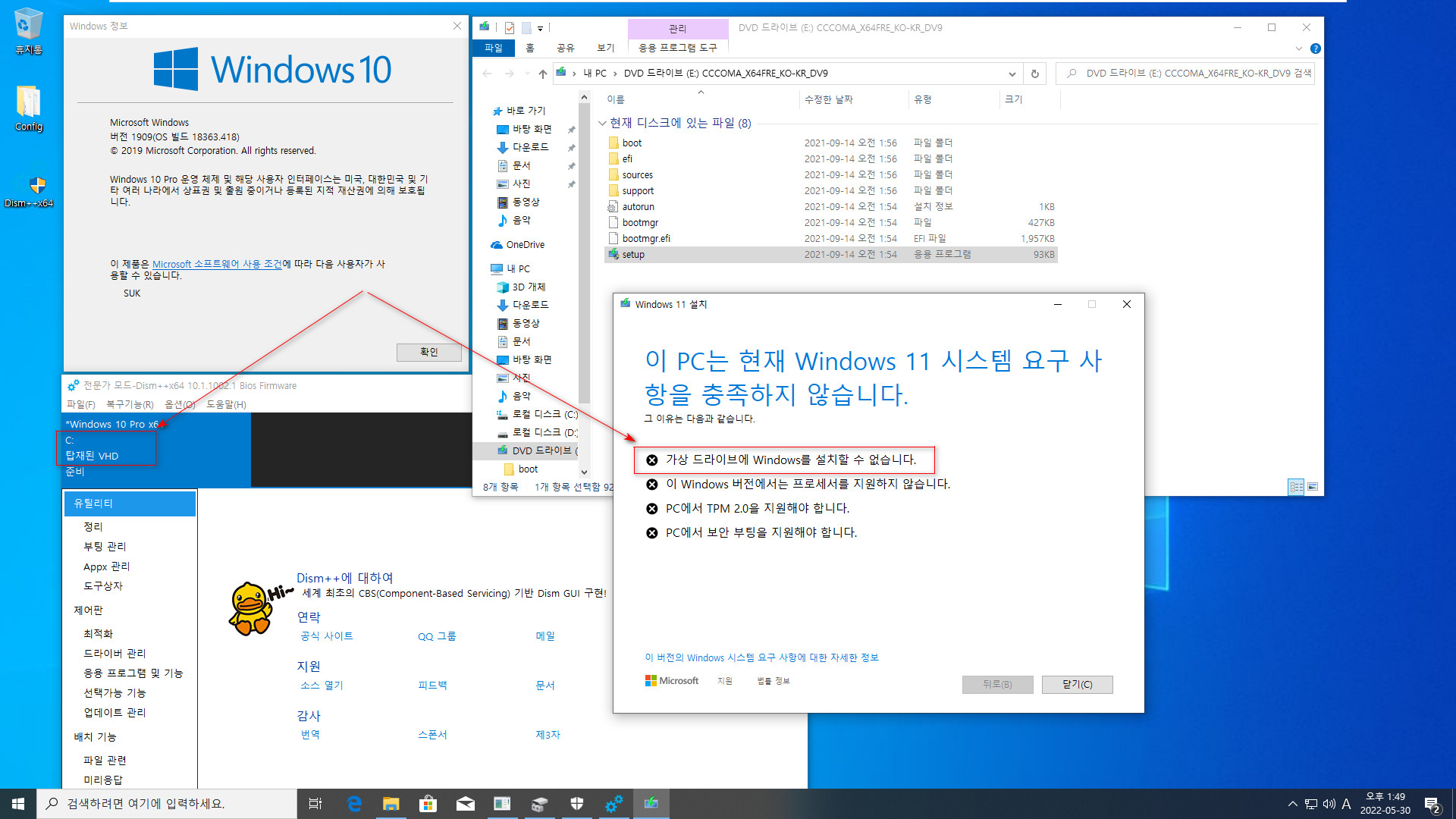Open Explorer help question mark icon
This screenshot has width=1456, height=819.
point(1316,49)
